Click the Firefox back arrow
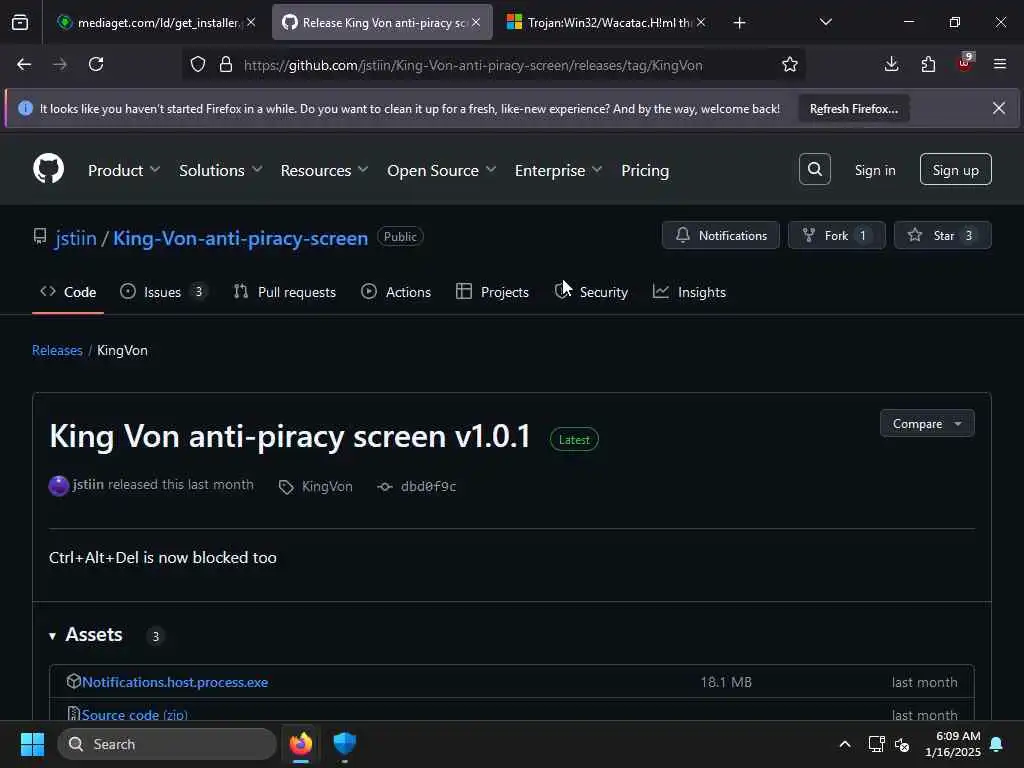The width and height of the screenshot is (1024, 768). 24,65
